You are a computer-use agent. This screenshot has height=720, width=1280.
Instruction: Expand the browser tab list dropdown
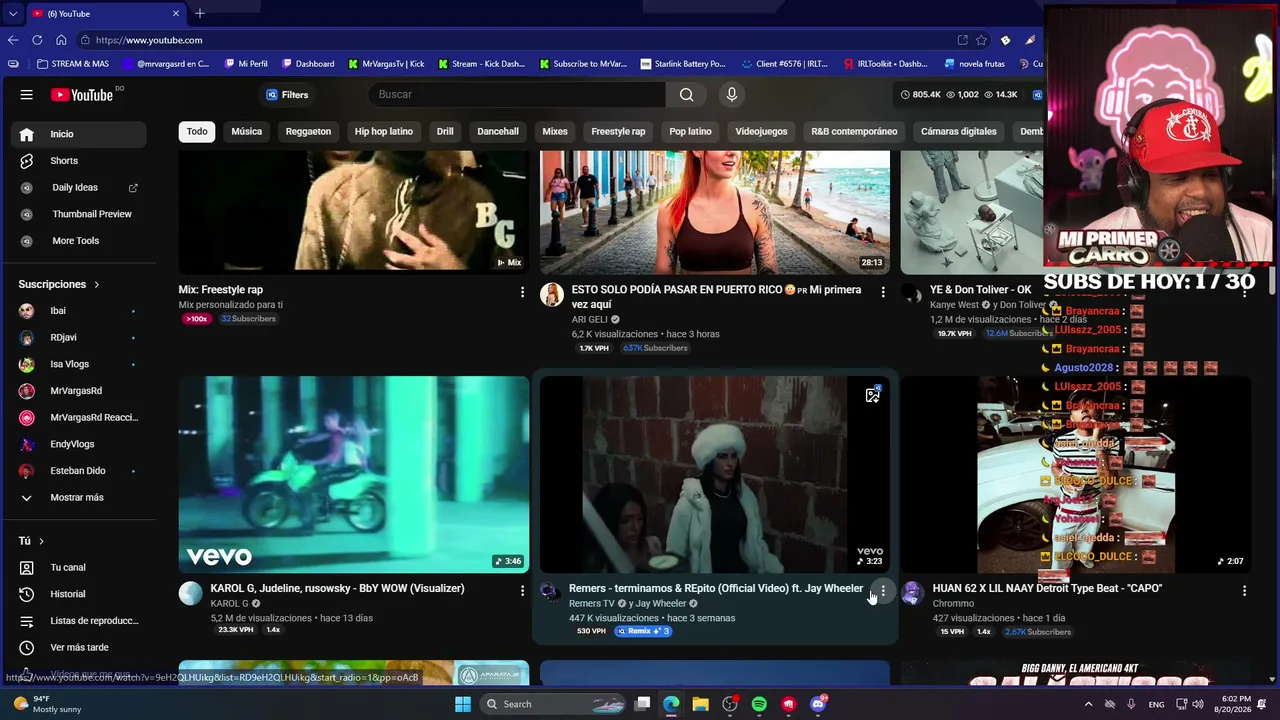[x=13, y=14]
